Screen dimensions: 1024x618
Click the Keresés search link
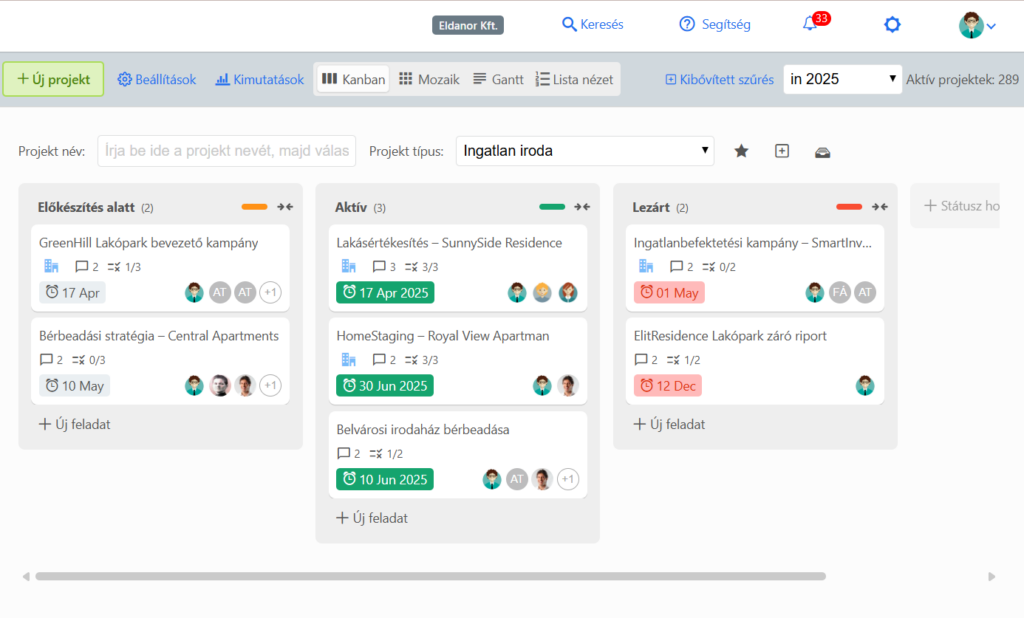[x=592, y=24]
